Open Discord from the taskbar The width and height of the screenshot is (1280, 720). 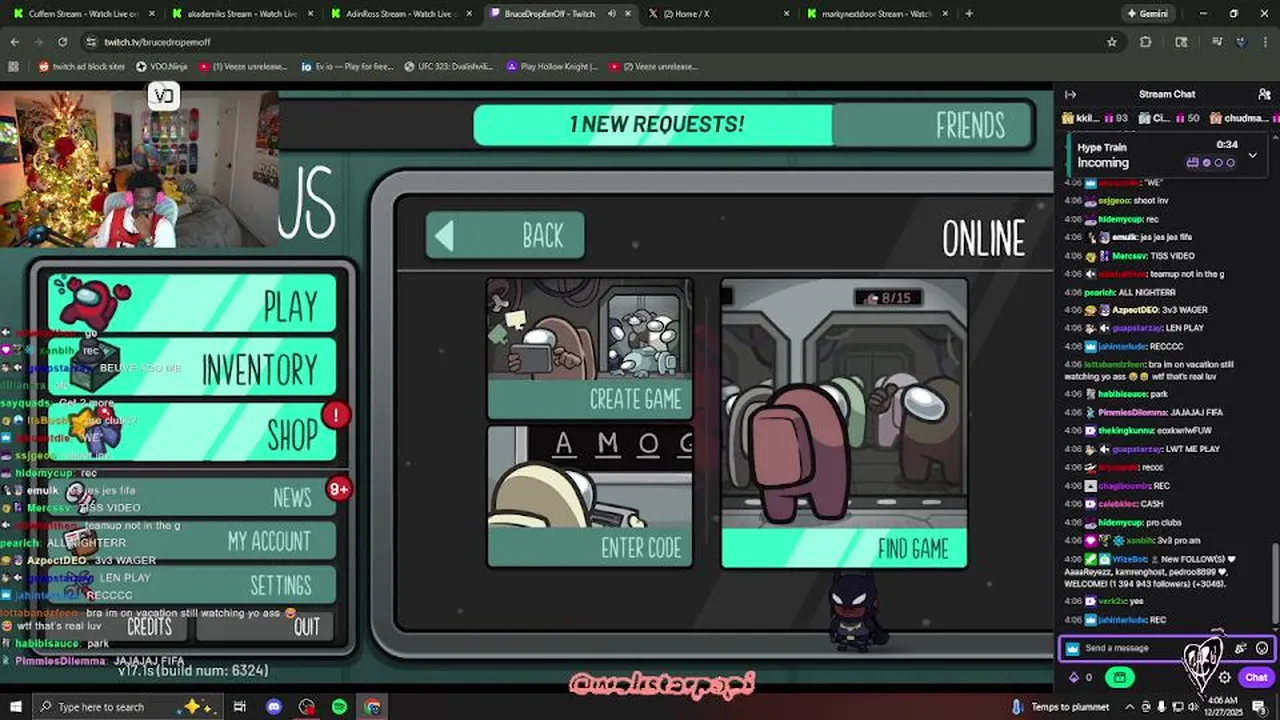[274, 707]
